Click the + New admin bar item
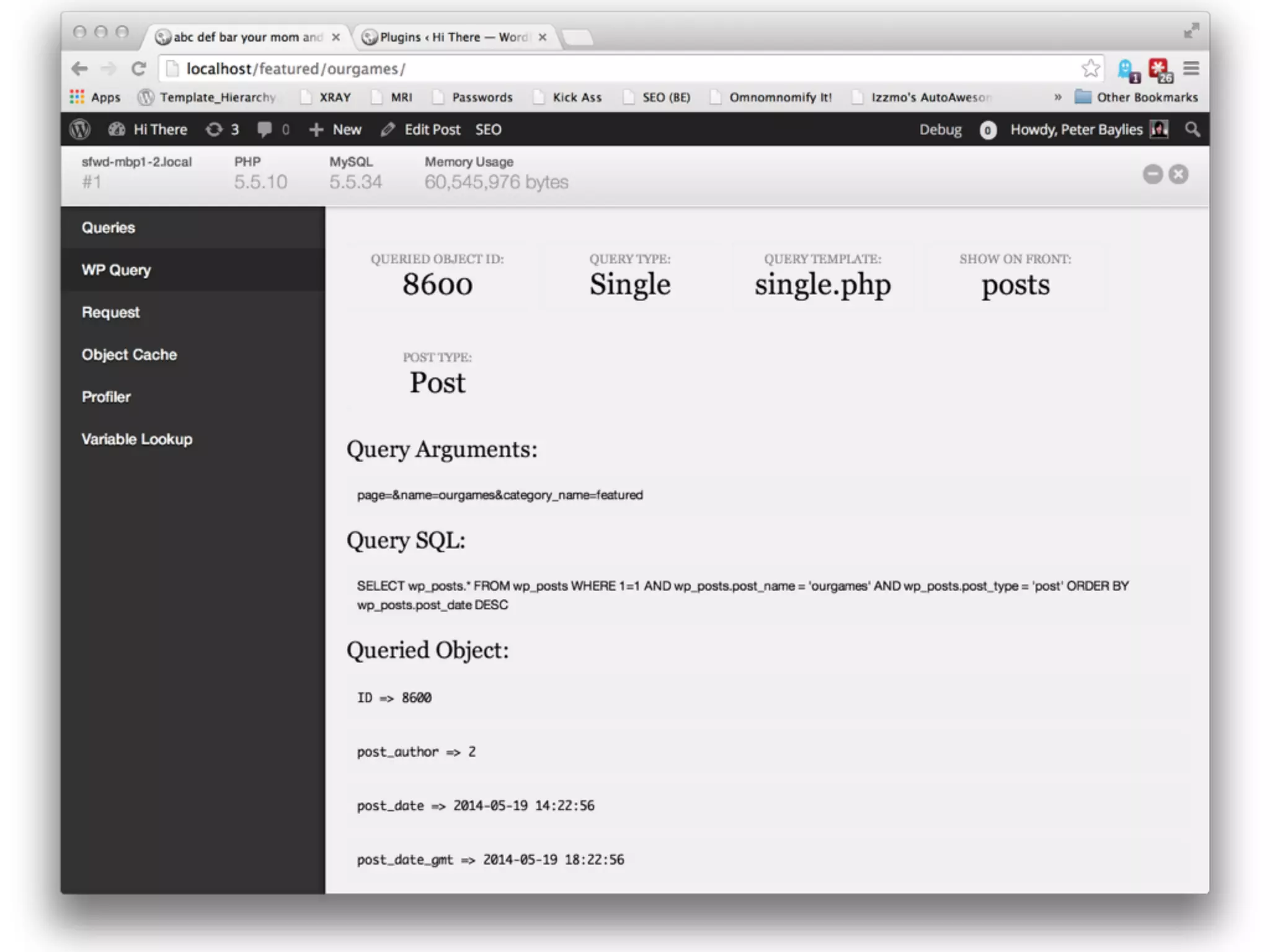The width and height of the screenshot is (1270, 952). point(335,130)
